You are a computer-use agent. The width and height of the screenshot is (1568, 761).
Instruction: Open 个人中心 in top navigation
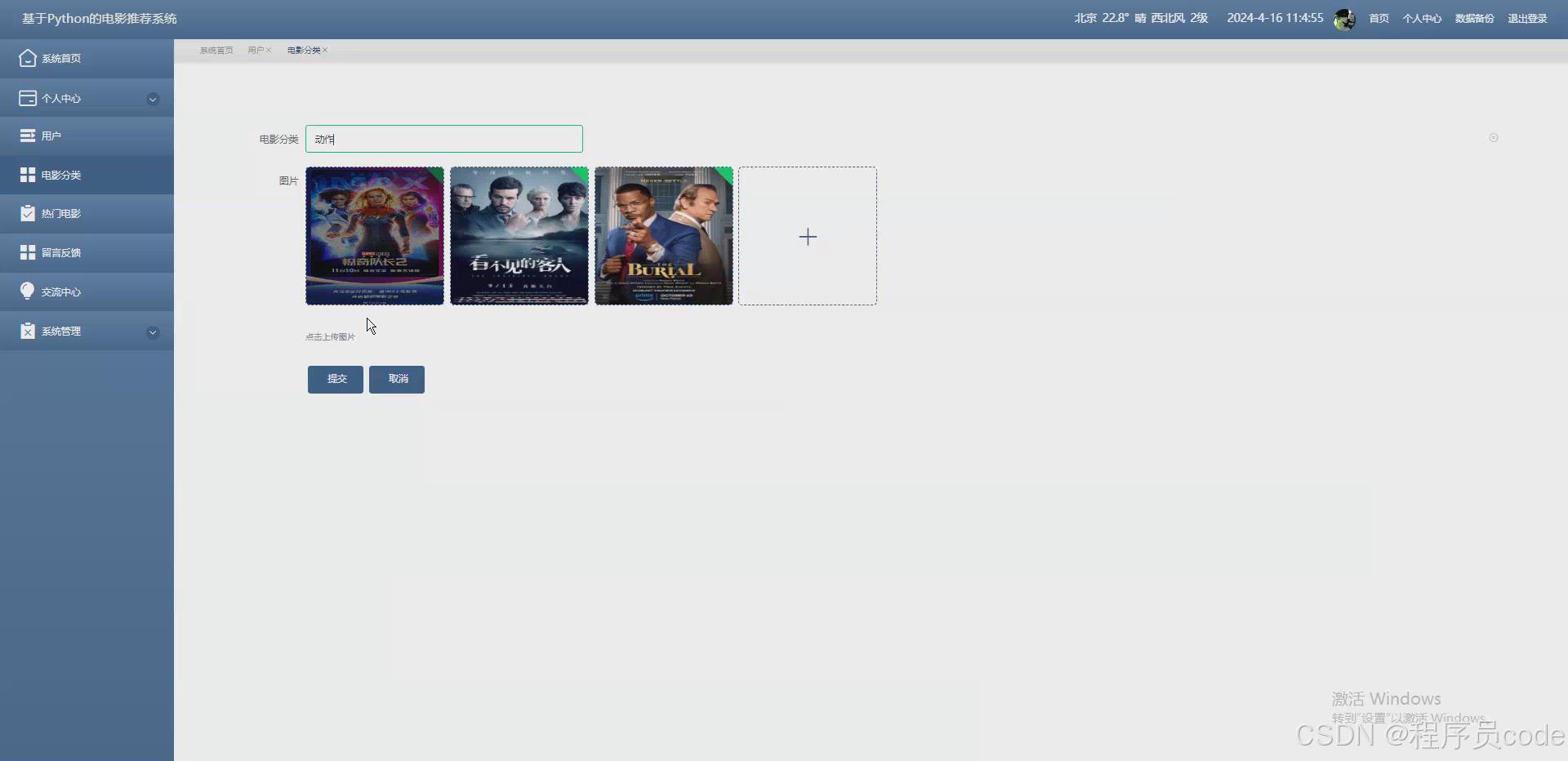click(x=1422, y=19)
